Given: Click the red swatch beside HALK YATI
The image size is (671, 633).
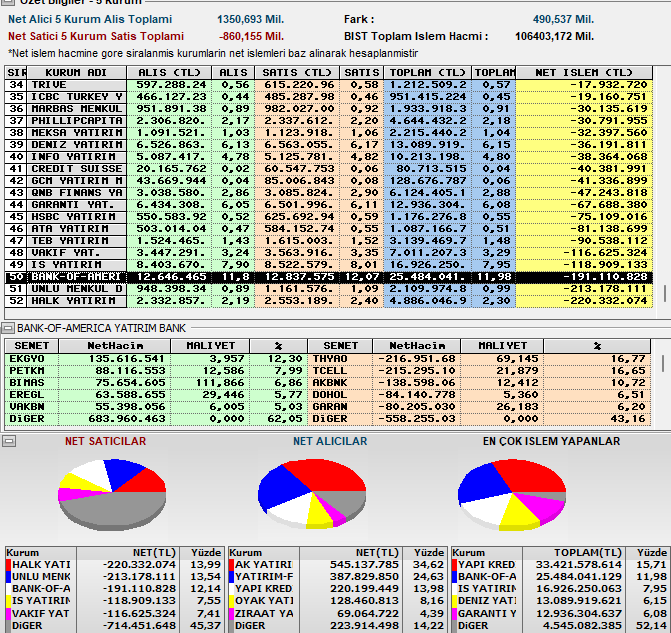Looking at the screenshot, I should pyautogui.click(x=9, y=565).
